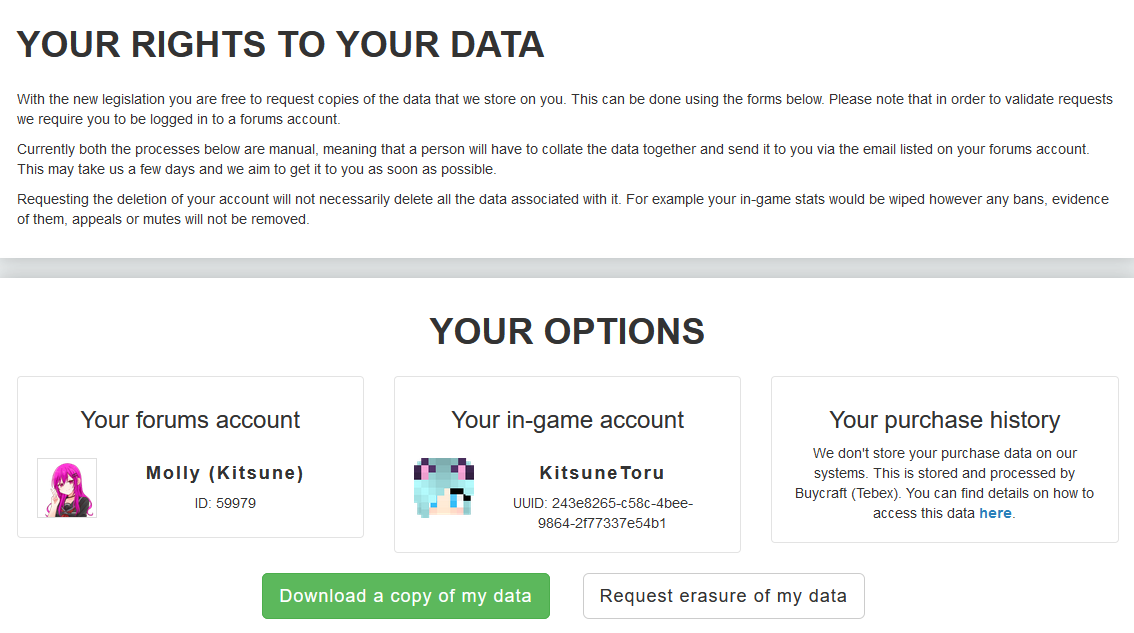Click the Your forums account card heading
This screenshot has width=1134, height=633.
[190, 420]
